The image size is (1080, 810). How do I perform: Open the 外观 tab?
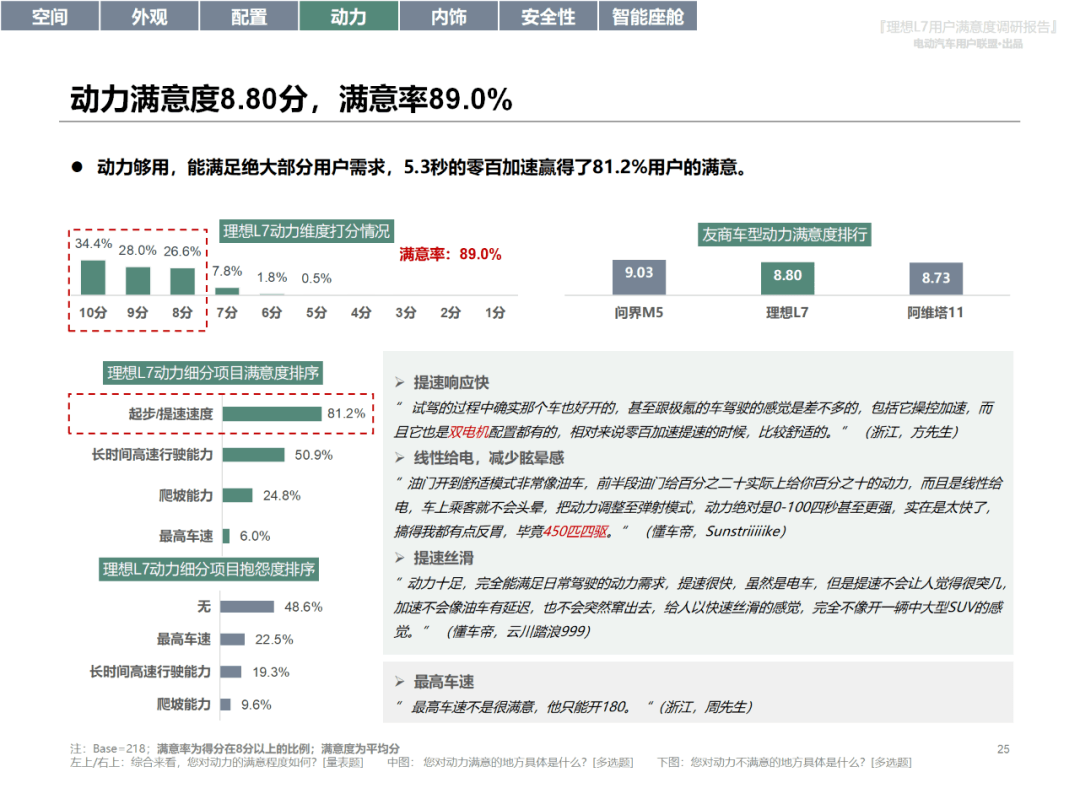pos(149,16)
